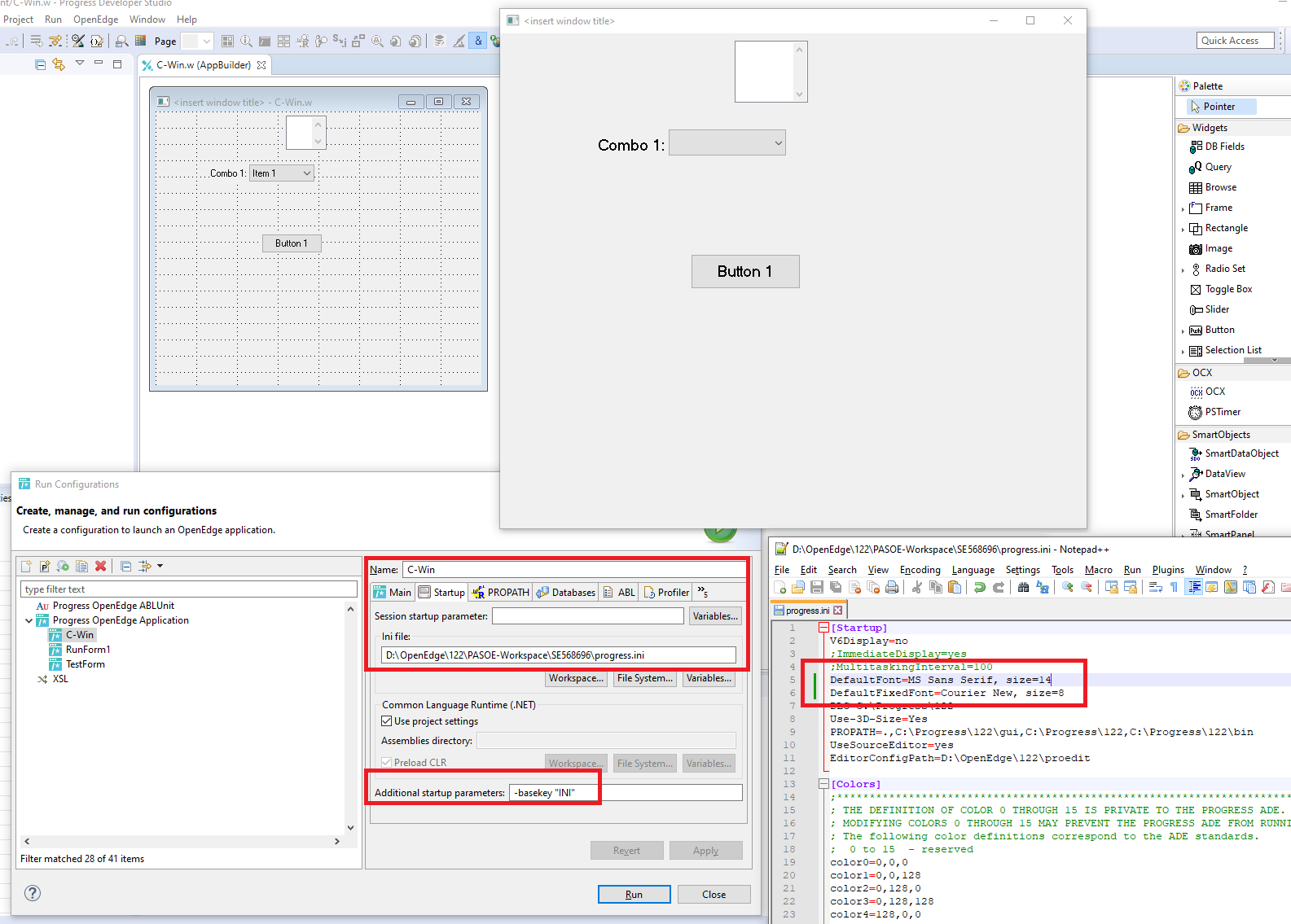Expand the Frame widget options in Palette

(1183, 208)
